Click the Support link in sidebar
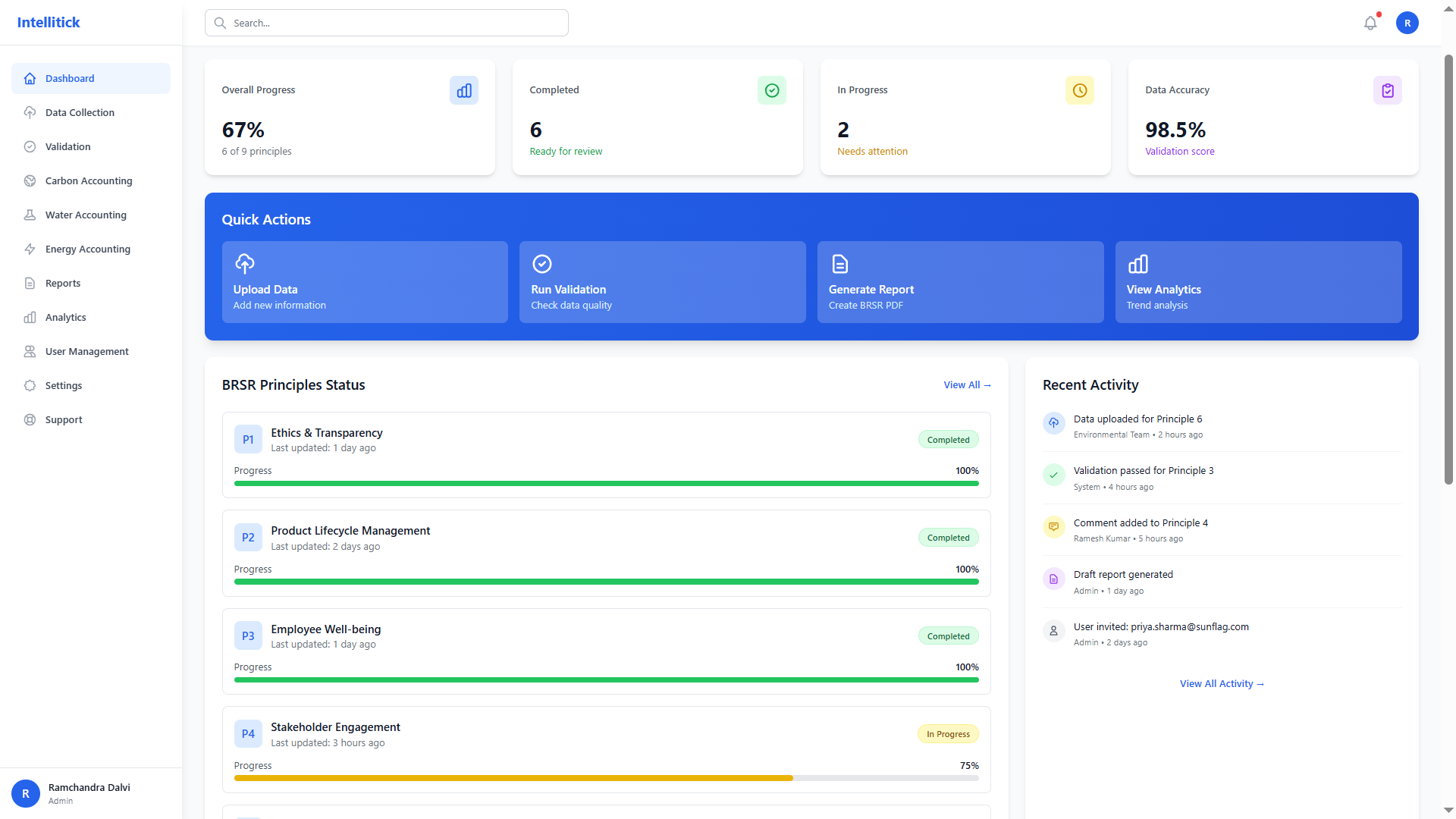1456x819 pixels. pyautogui.click(x=63, y=419)
